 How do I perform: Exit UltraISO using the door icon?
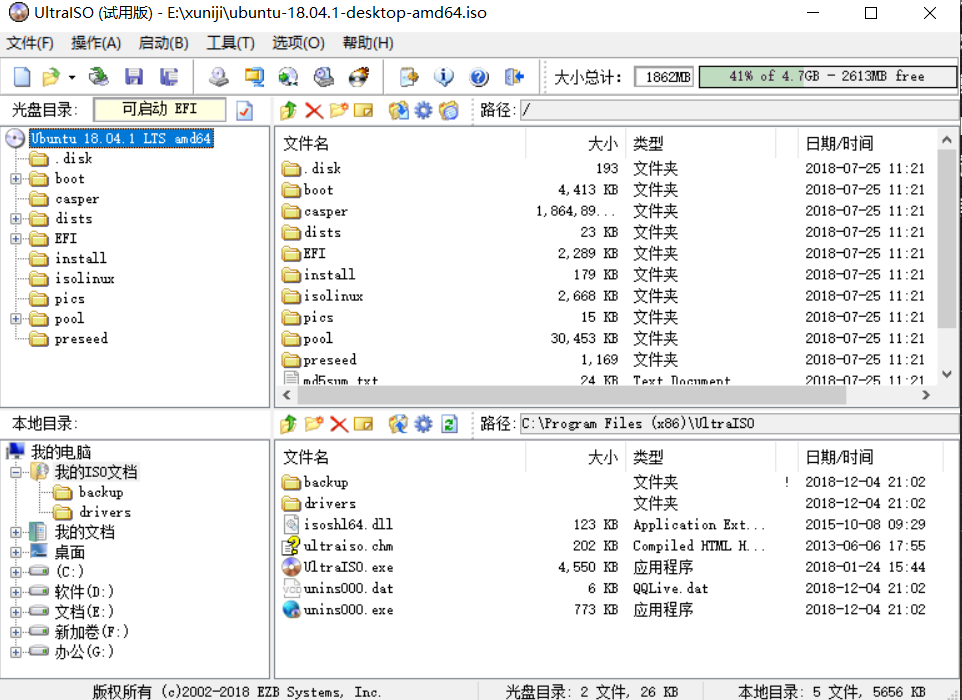[516, 76]
